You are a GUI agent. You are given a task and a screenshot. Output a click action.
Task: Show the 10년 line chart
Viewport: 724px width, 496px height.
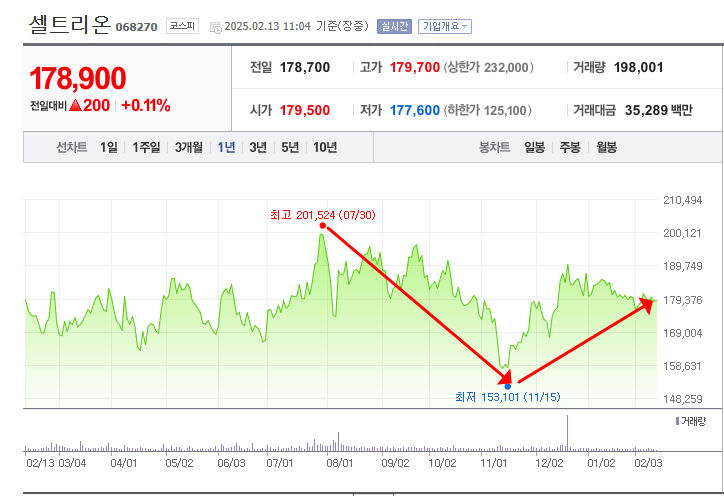[x=325, y=147]
